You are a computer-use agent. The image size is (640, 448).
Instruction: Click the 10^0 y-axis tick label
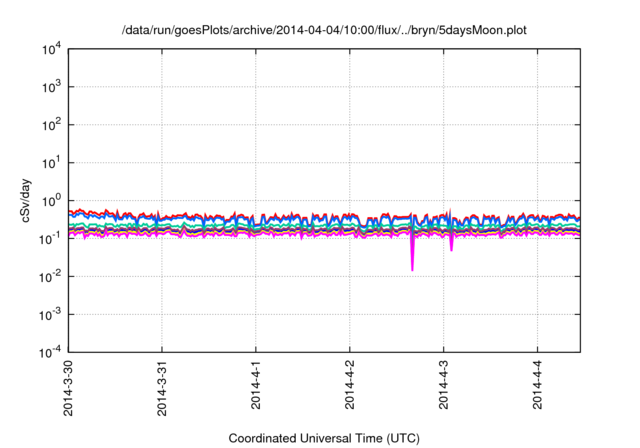(x=52, y=201)
